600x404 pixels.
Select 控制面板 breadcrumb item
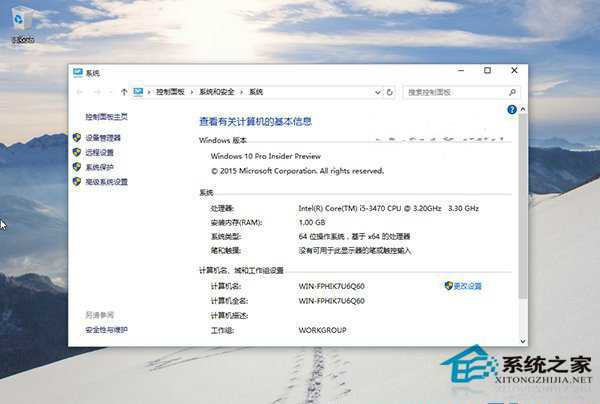tap(170, 92)
